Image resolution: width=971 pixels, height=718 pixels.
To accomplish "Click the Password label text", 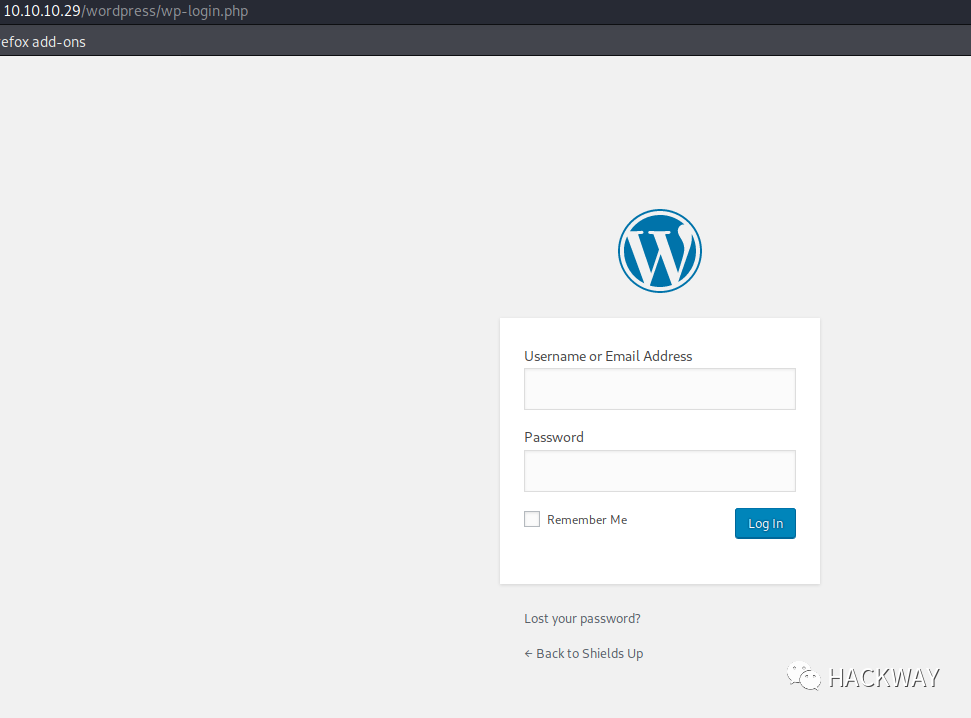I will (x=554, y=437).
